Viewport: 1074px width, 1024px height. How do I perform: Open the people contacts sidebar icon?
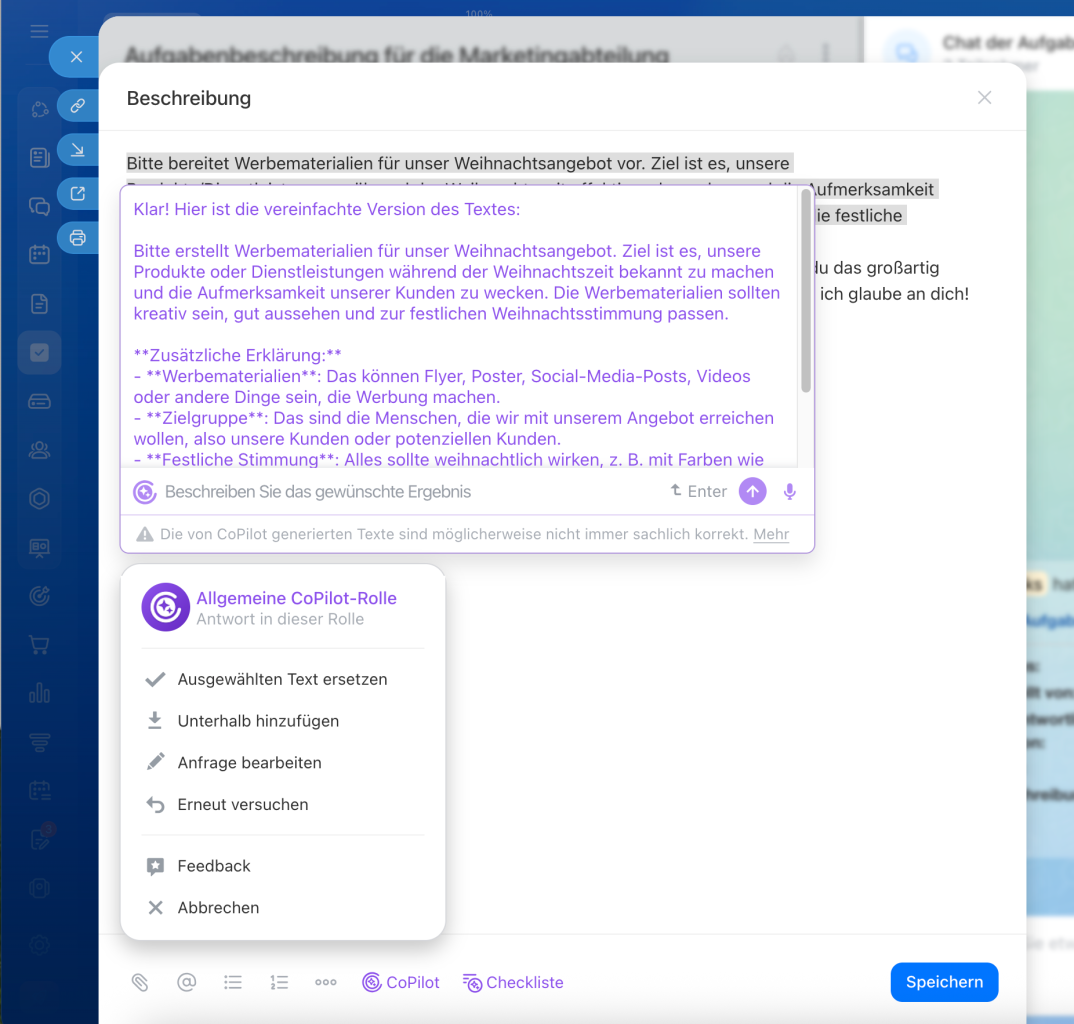click(39, 450)
